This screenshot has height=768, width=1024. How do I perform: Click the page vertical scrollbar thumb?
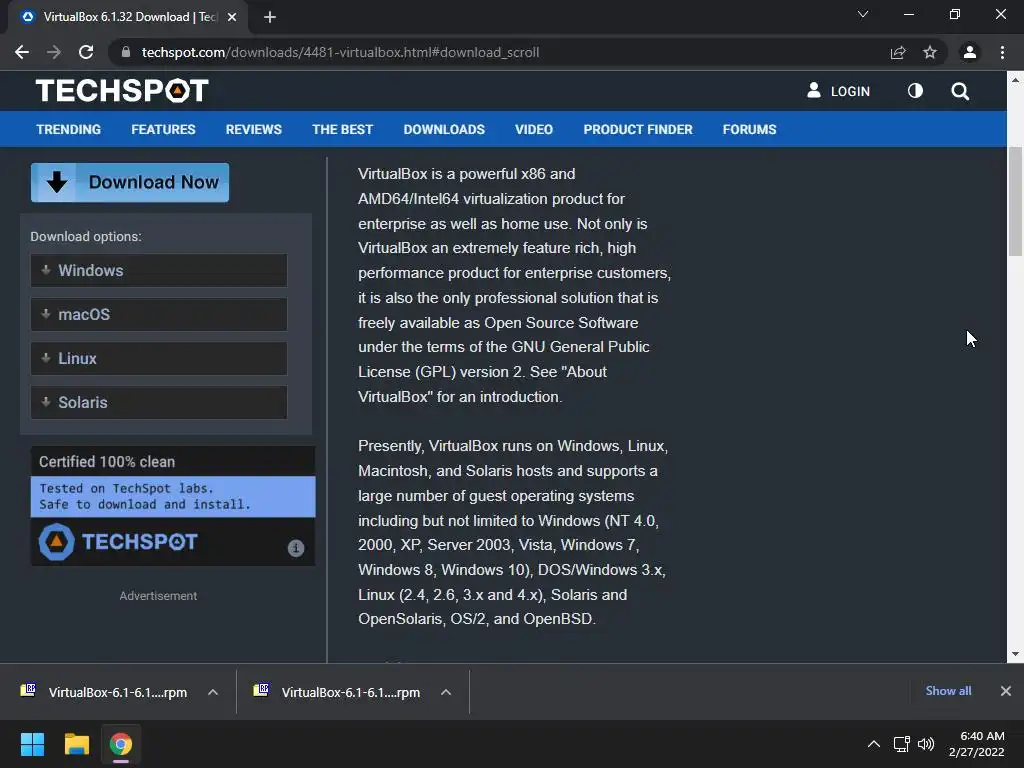coord(1015,202)
